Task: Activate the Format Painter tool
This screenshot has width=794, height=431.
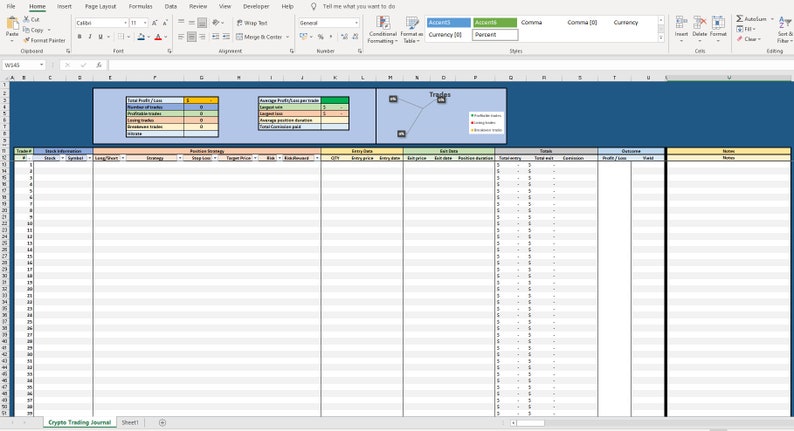Action: (x=45, y=40)
